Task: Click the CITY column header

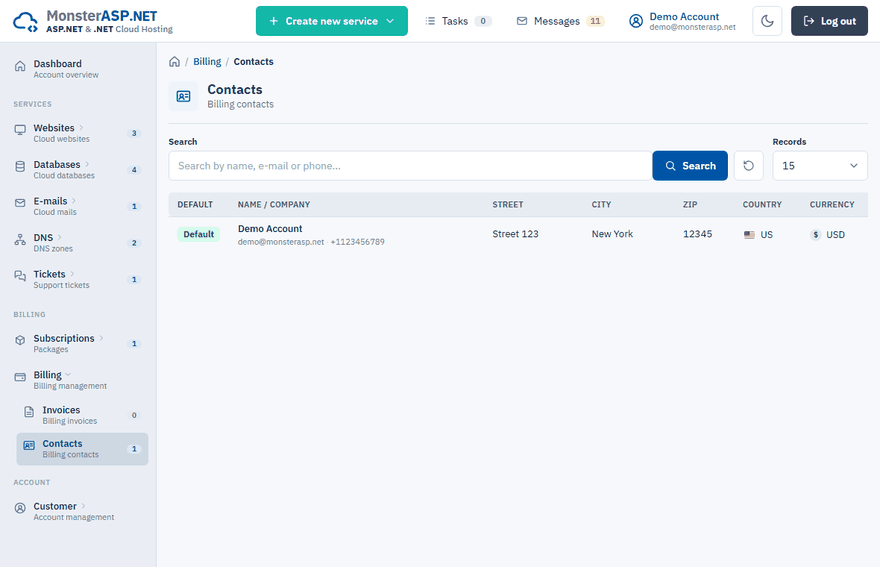Action: click(601, 204)
